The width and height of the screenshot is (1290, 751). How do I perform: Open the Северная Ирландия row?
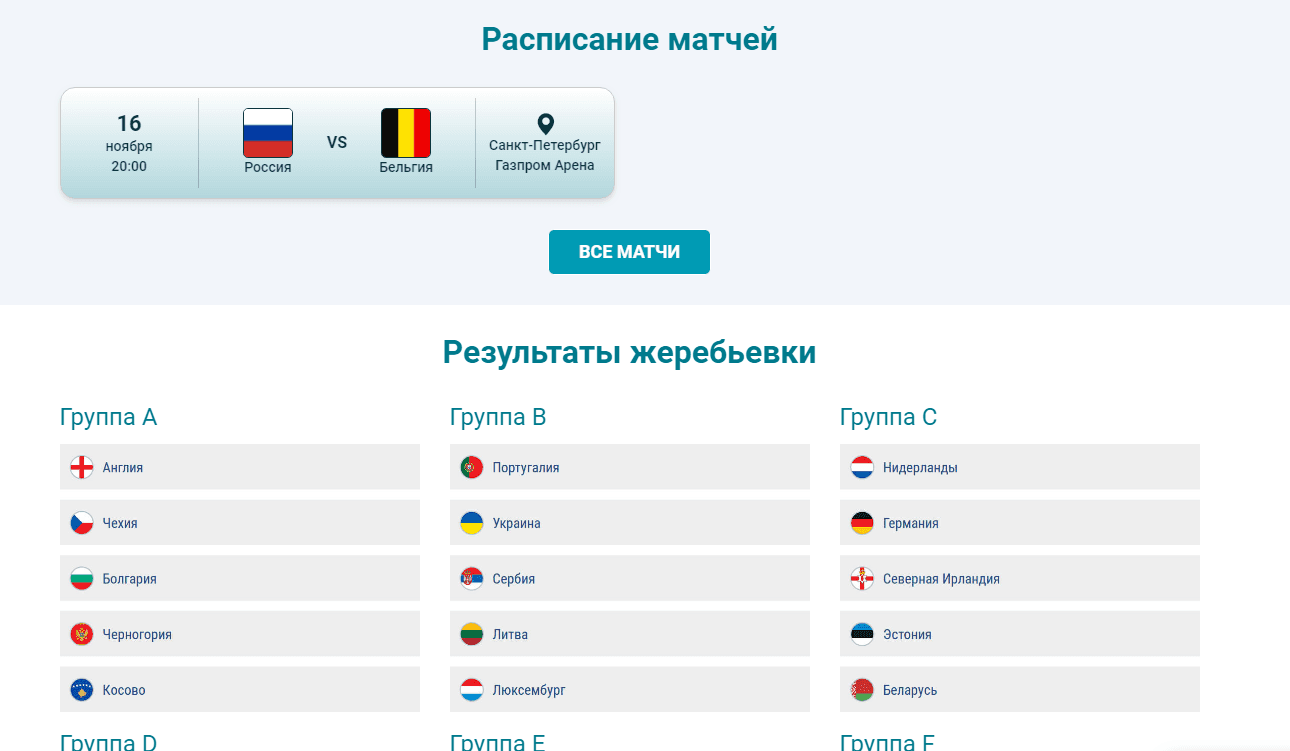[x=1019, y=578]
